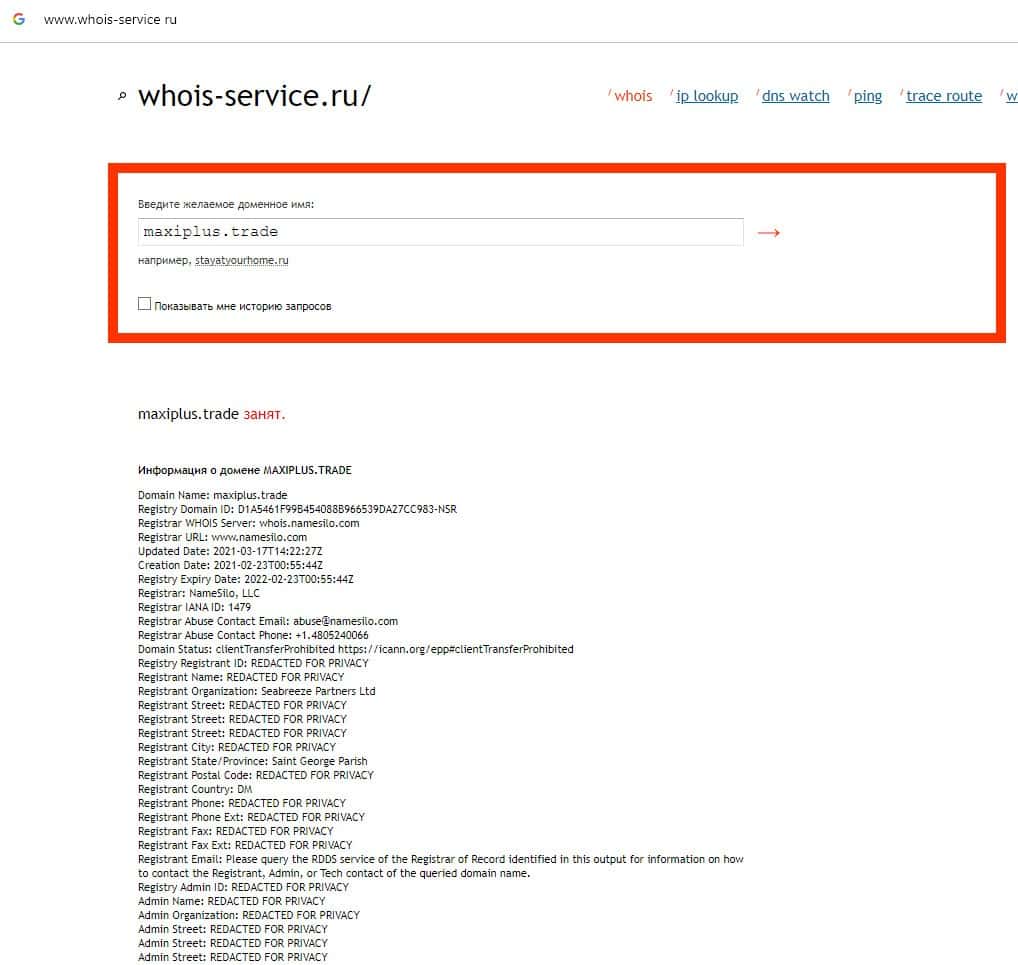Click the magnifier icon beside the whois-service.ru logo
This screenshot has height=965, width=1018.
[122, 96]
